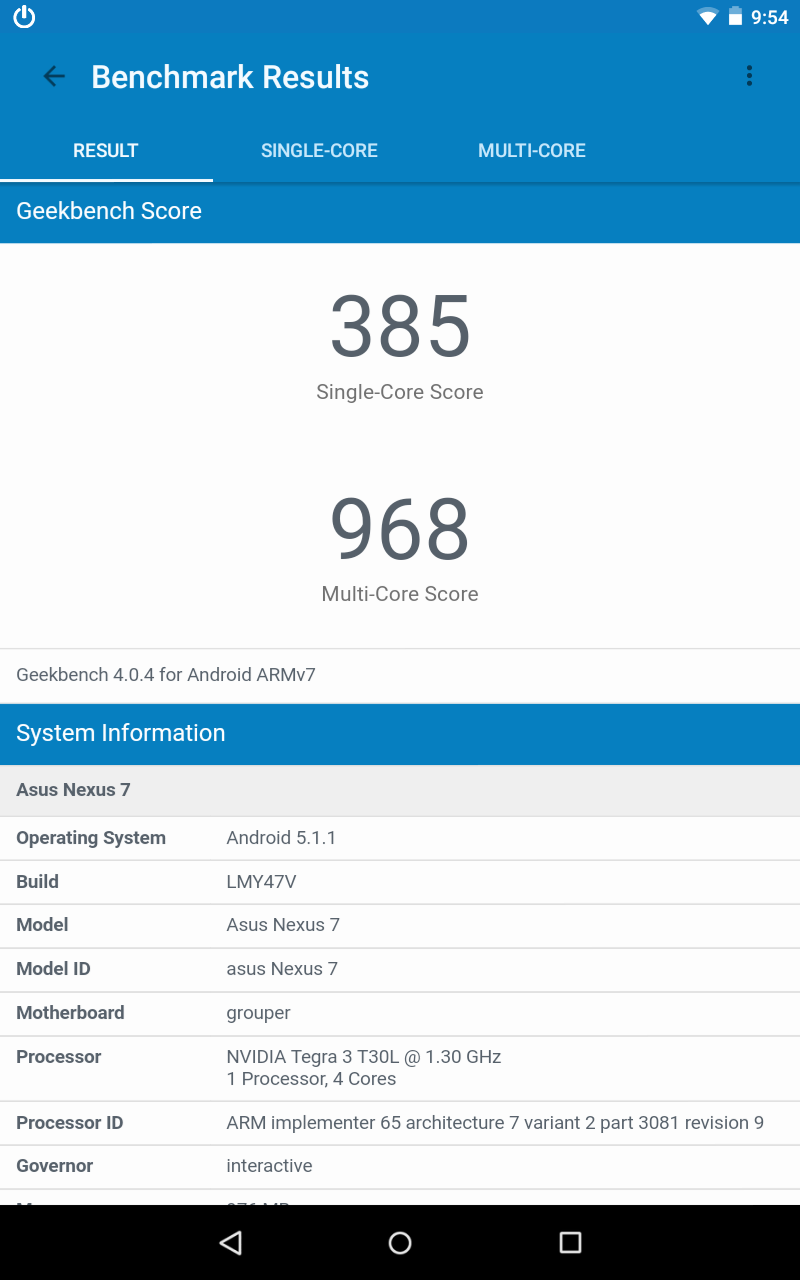The width and height of the screenshot is (800, 1280).
Task: Switch to the MULTI-CORE tab
Action: [x=532, y=151]
